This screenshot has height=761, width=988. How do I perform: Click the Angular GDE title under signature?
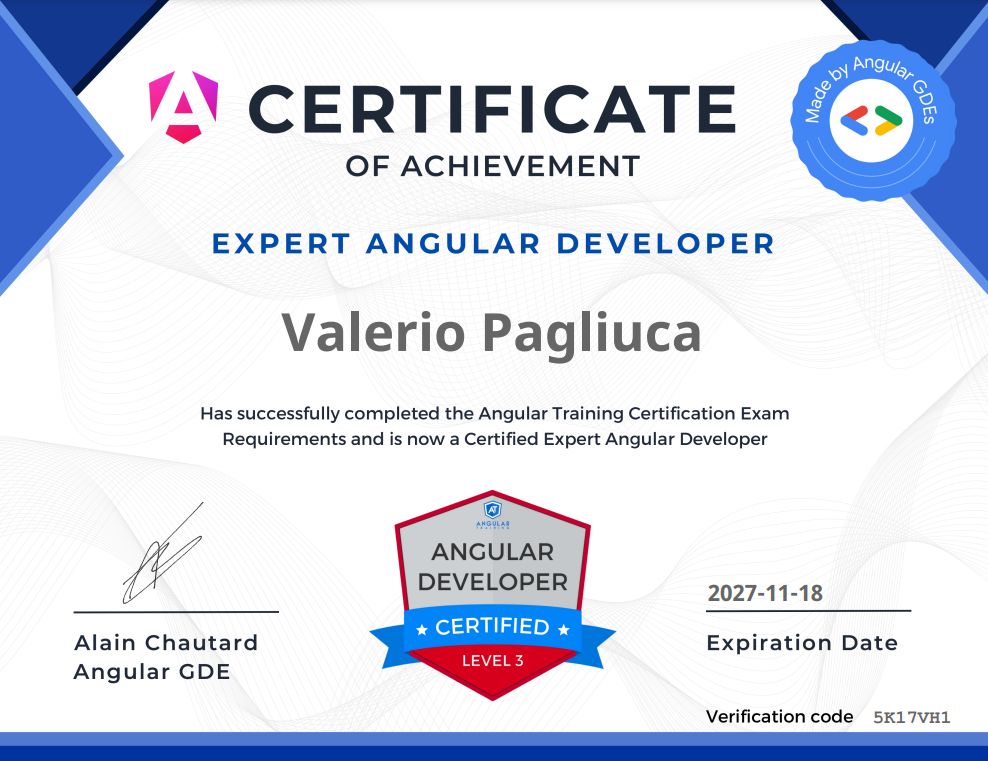152,672
